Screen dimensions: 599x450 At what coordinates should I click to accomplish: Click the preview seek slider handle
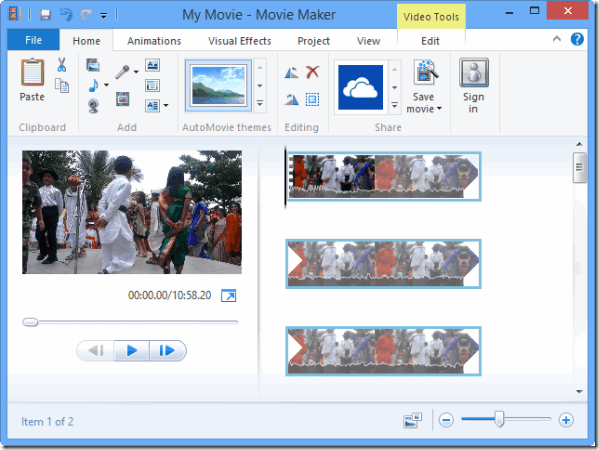click(x=30, y=322)
